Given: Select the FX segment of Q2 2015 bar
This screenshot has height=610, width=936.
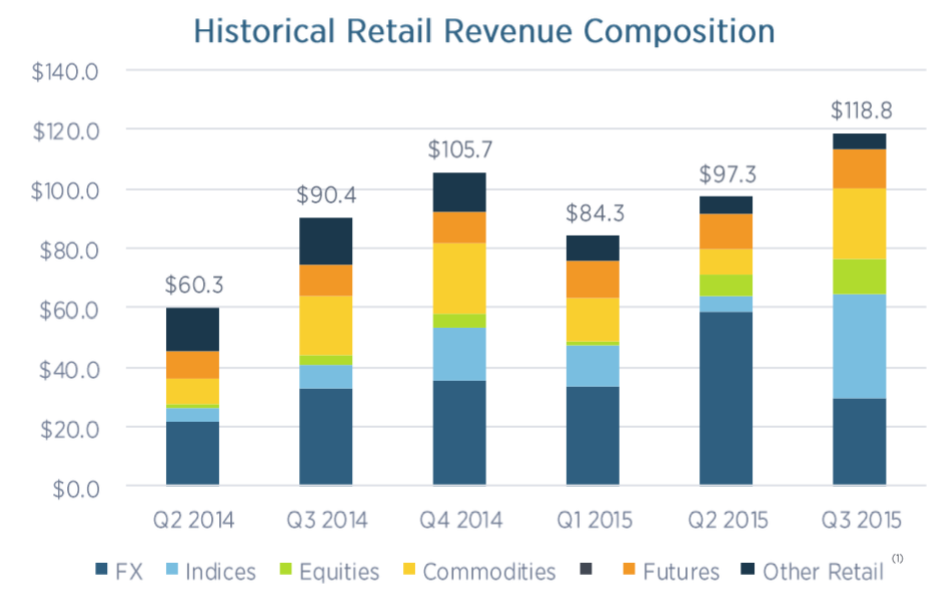Looking at the screenshot, I should 726,399.
